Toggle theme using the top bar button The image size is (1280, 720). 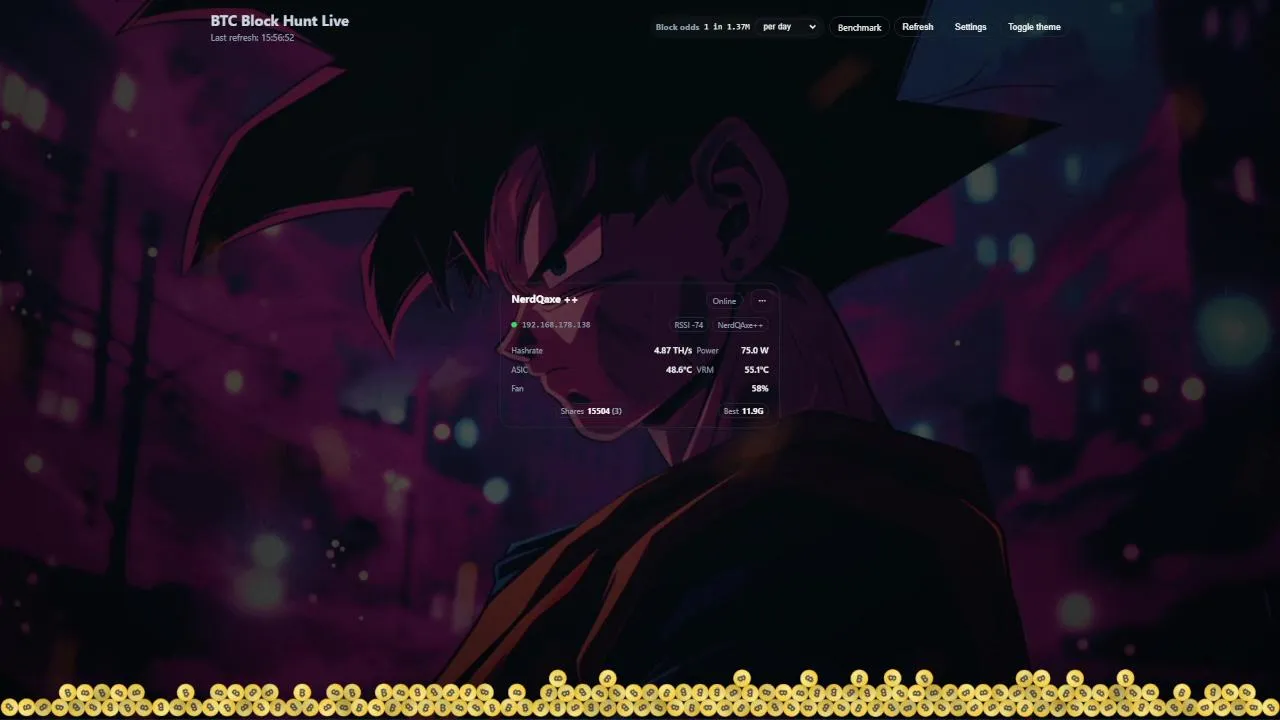click(x=1034, y=27)
